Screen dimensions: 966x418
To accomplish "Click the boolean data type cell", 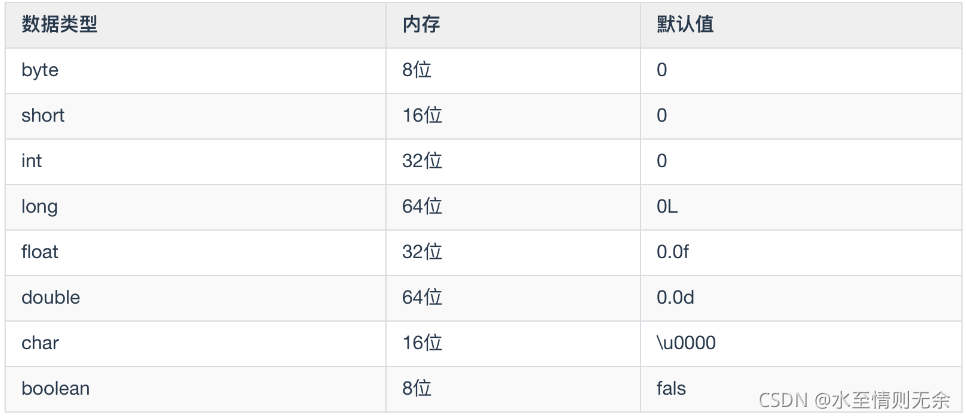I will [x=55, y=388].
